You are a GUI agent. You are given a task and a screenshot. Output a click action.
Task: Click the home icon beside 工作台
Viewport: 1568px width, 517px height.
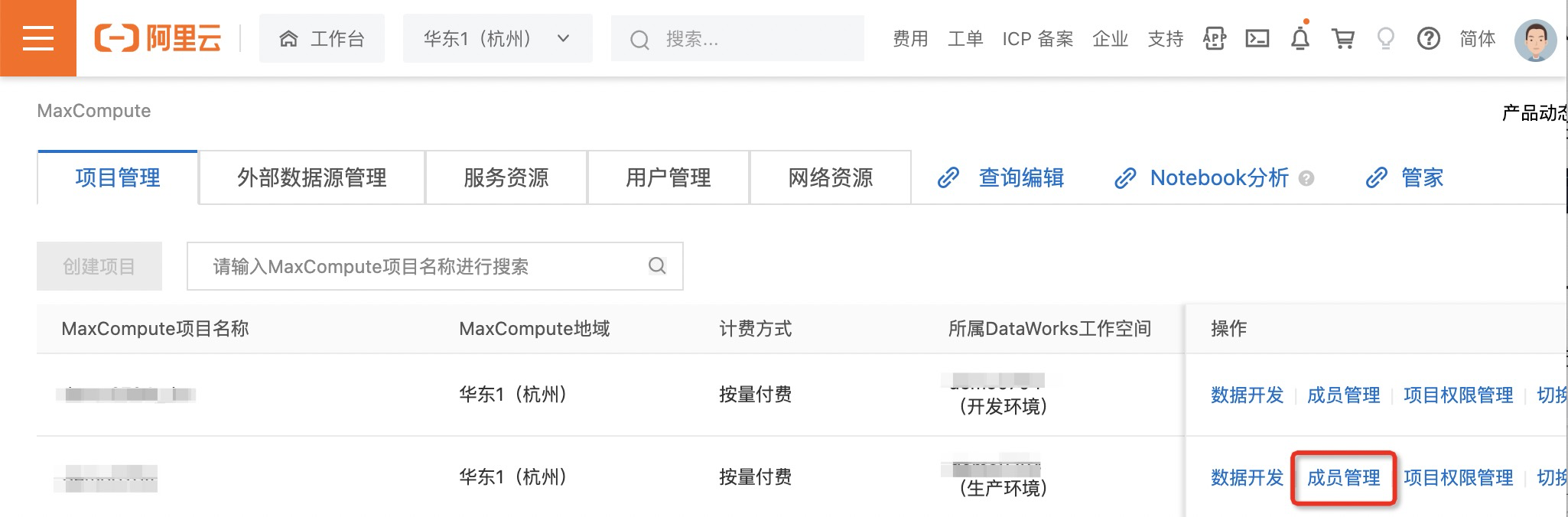[288, 39]
